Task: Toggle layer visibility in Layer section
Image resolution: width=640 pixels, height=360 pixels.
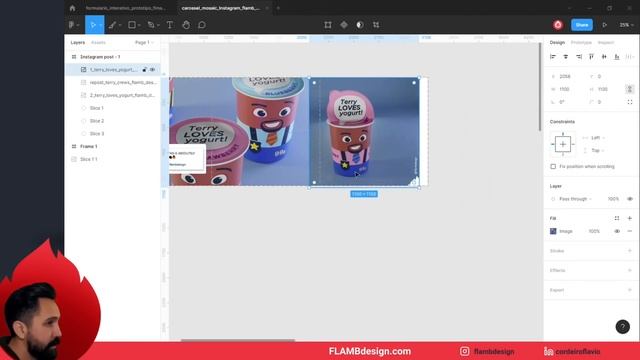Action: 630,199
